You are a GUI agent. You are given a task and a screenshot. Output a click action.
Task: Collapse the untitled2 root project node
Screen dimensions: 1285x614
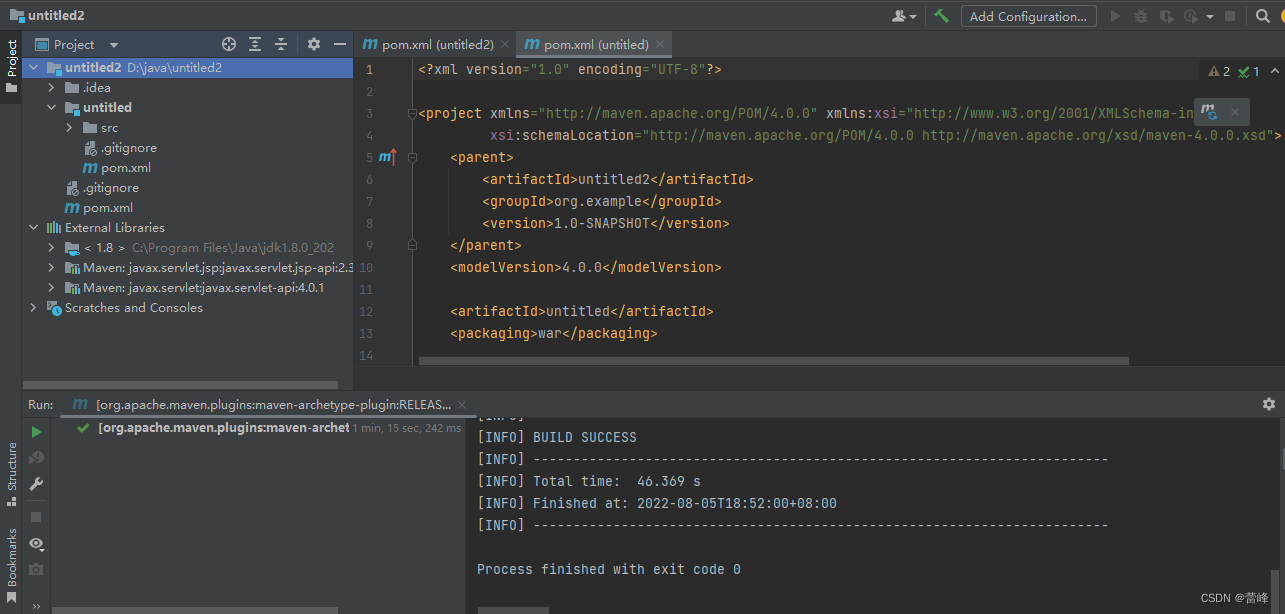pos(33,68)
